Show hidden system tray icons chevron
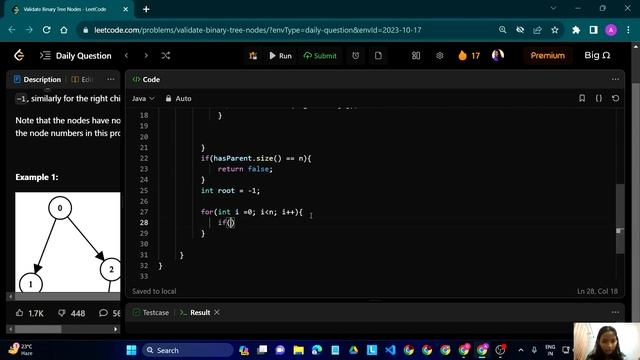Image resolution: width=640 pixels, height=360 pixels. 521,350
